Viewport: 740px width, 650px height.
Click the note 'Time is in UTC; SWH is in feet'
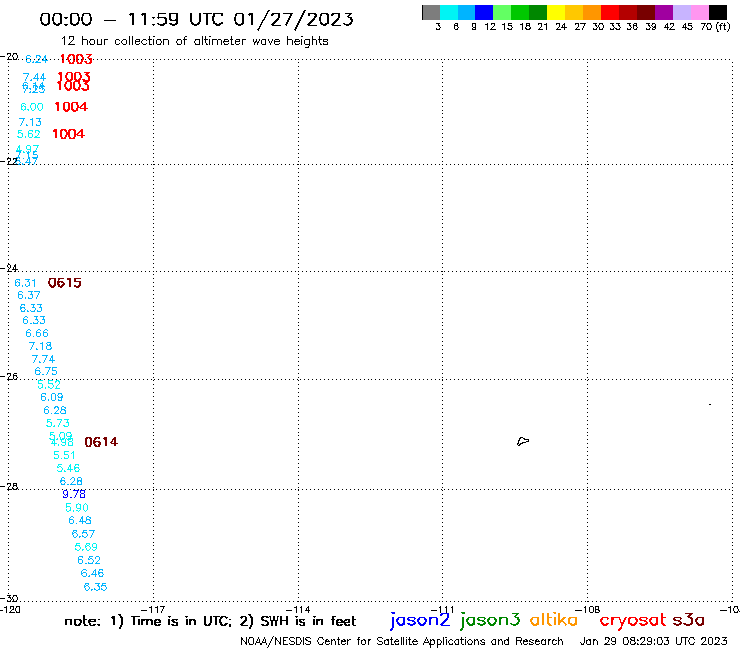[210, 621]
